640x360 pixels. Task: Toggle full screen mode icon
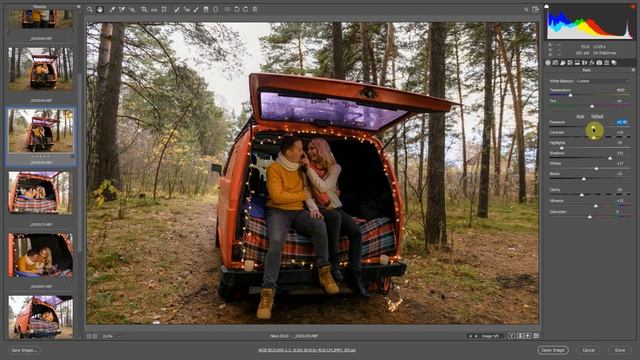tap(536, 9)
